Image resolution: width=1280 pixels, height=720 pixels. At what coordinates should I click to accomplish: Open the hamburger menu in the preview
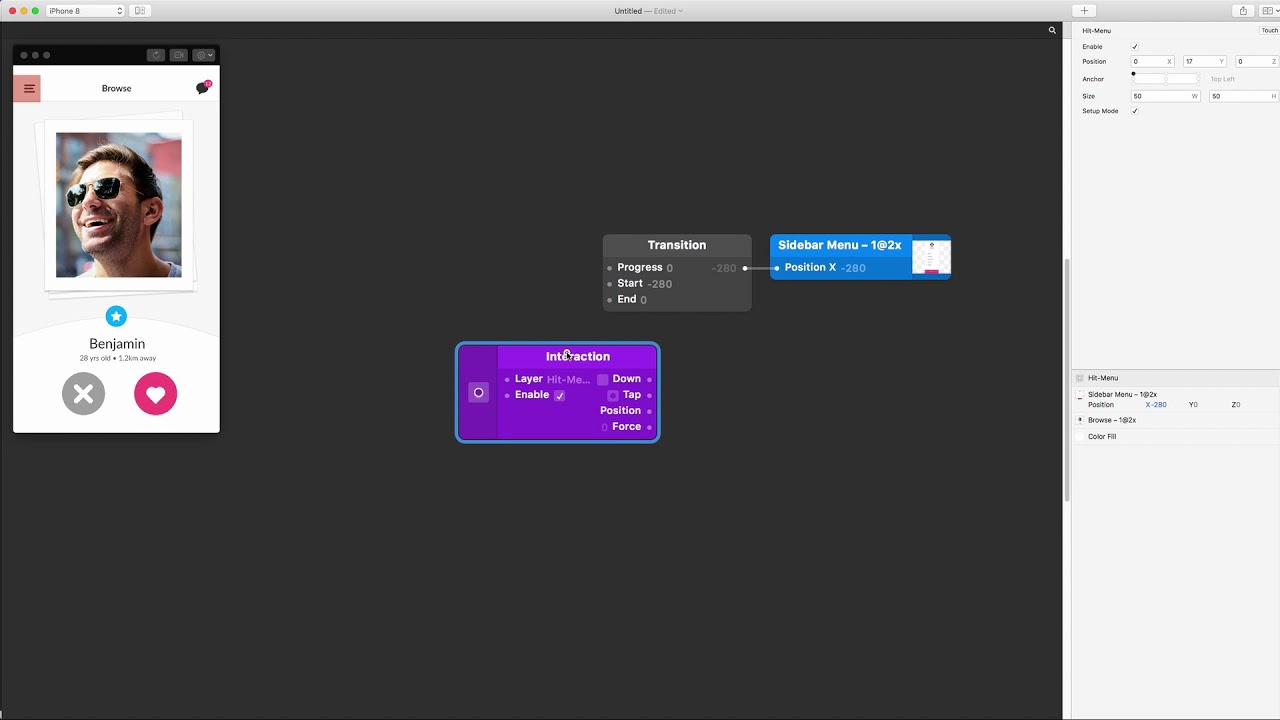[28, 88]
